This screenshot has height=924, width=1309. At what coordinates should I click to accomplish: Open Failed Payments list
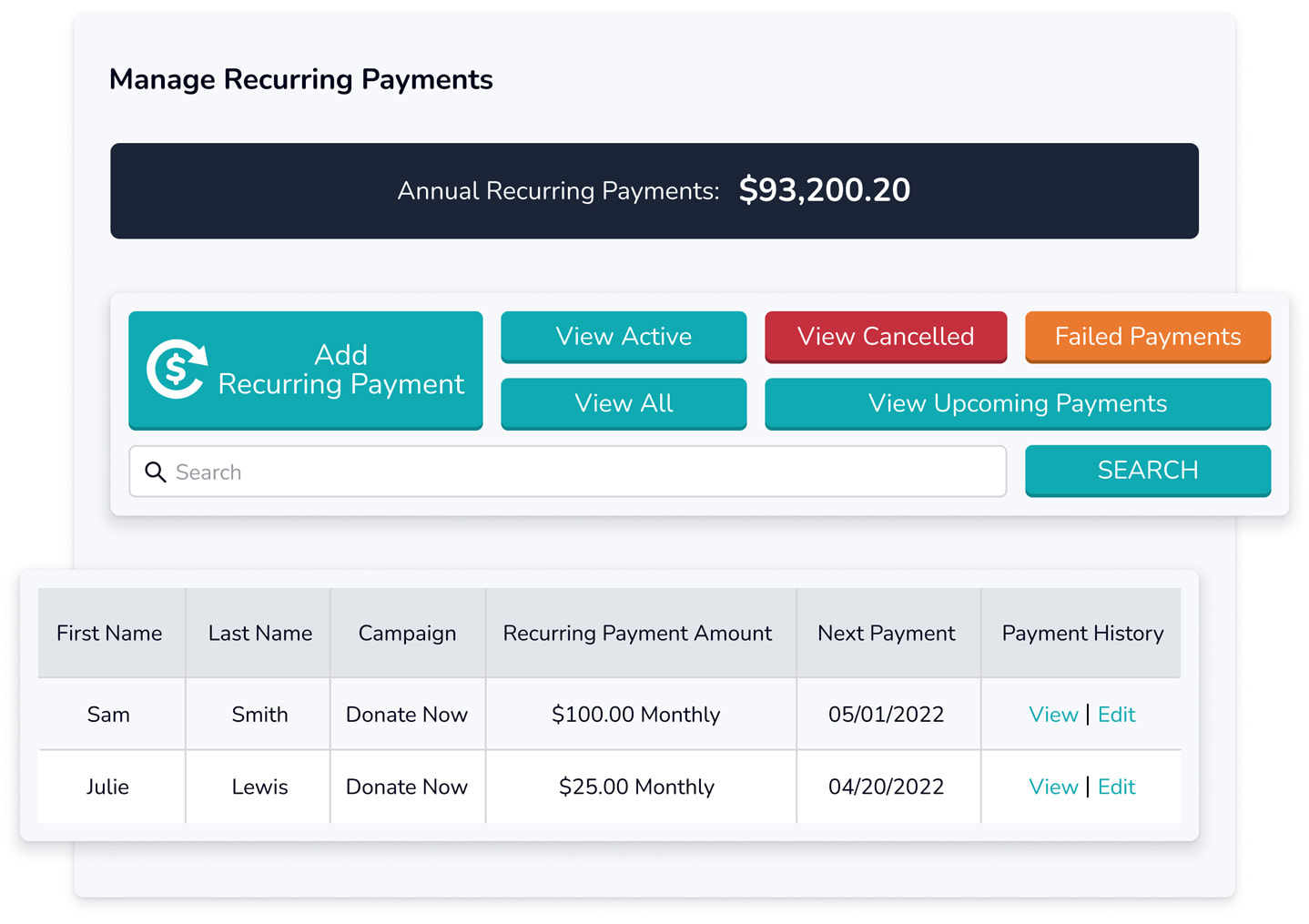tap(1148, 337)
